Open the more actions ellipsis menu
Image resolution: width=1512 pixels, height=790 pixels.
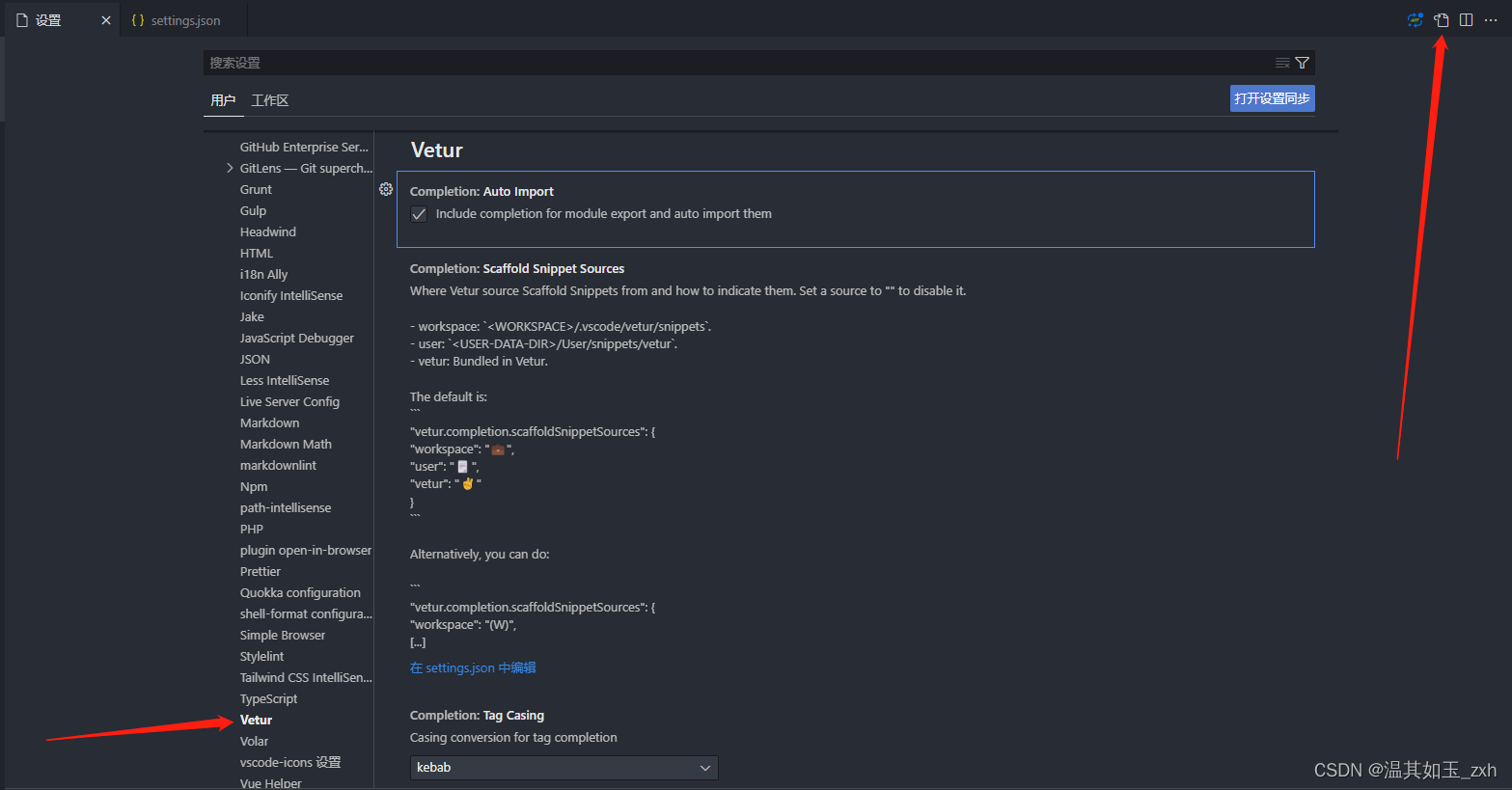1491,20
